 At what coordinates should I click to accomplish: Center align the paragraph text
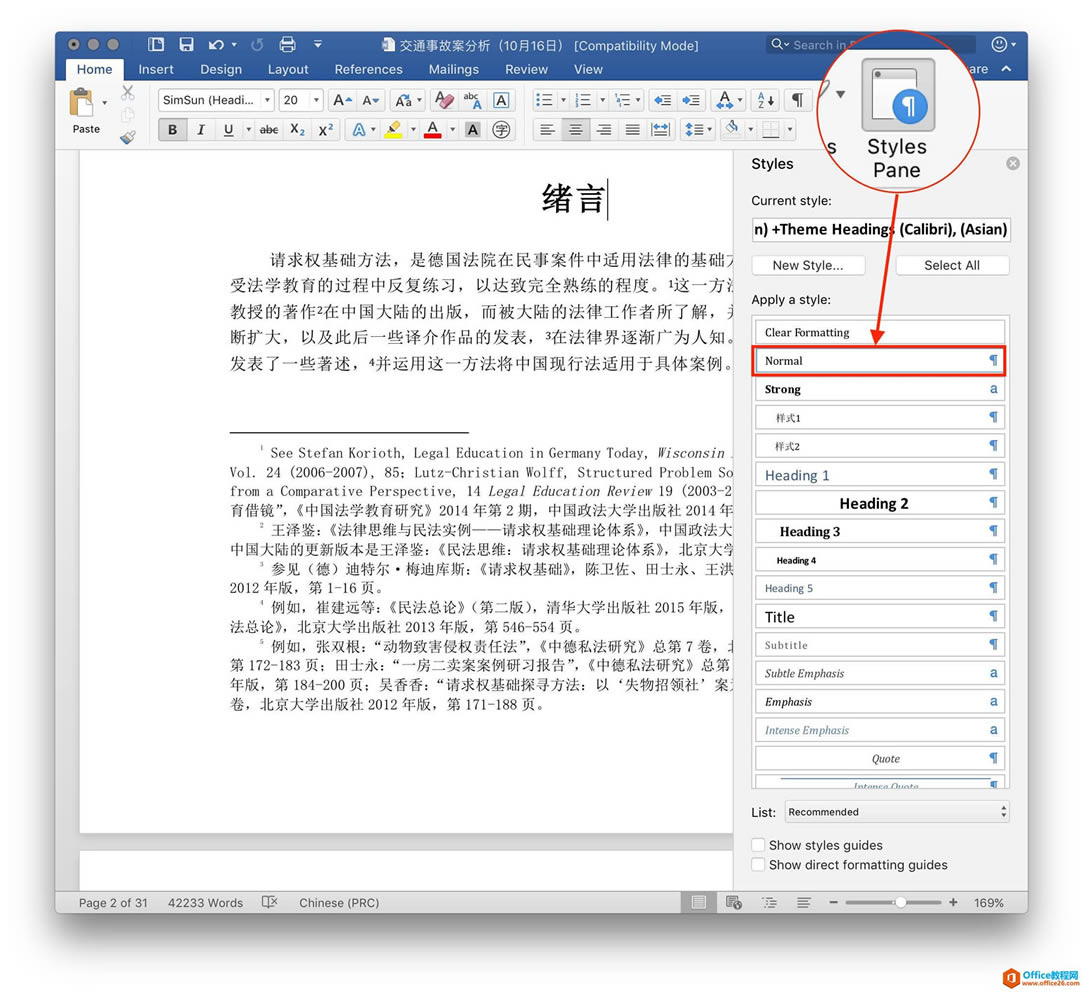[x=576, y=130]
